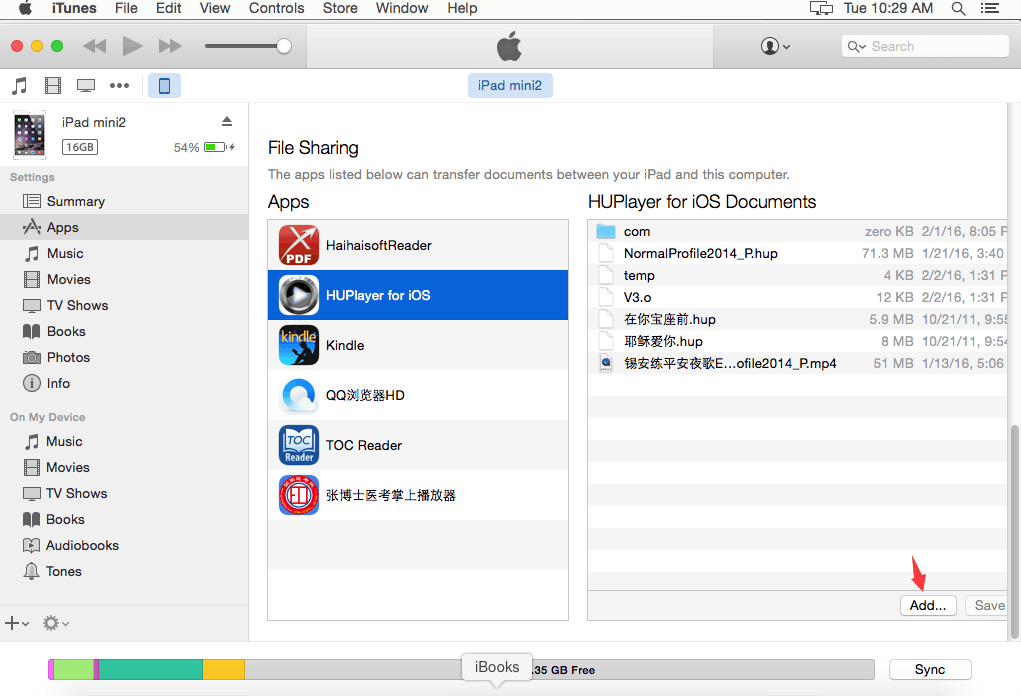
Task: Open the Store menu
Action: 340,8
